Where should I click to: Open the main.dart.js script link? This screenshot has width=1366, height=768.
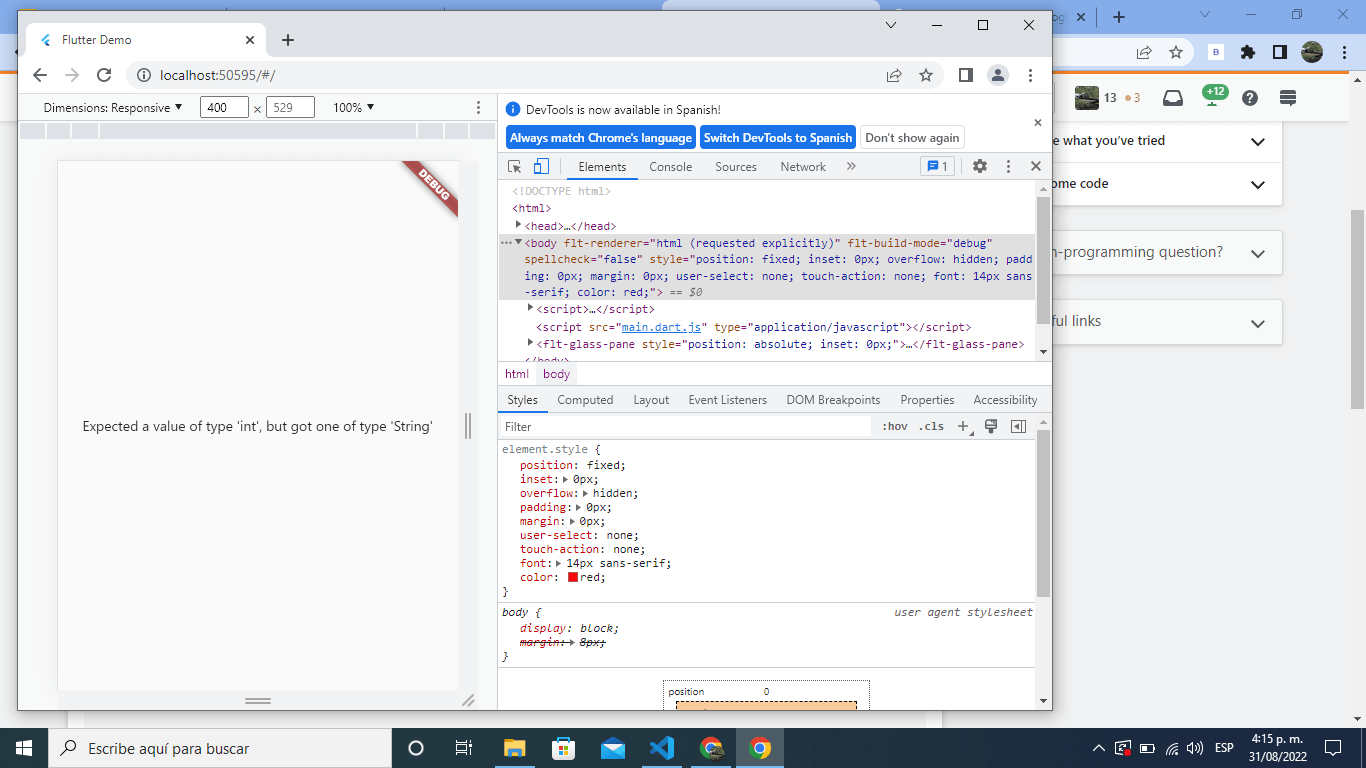click(662, 327)
